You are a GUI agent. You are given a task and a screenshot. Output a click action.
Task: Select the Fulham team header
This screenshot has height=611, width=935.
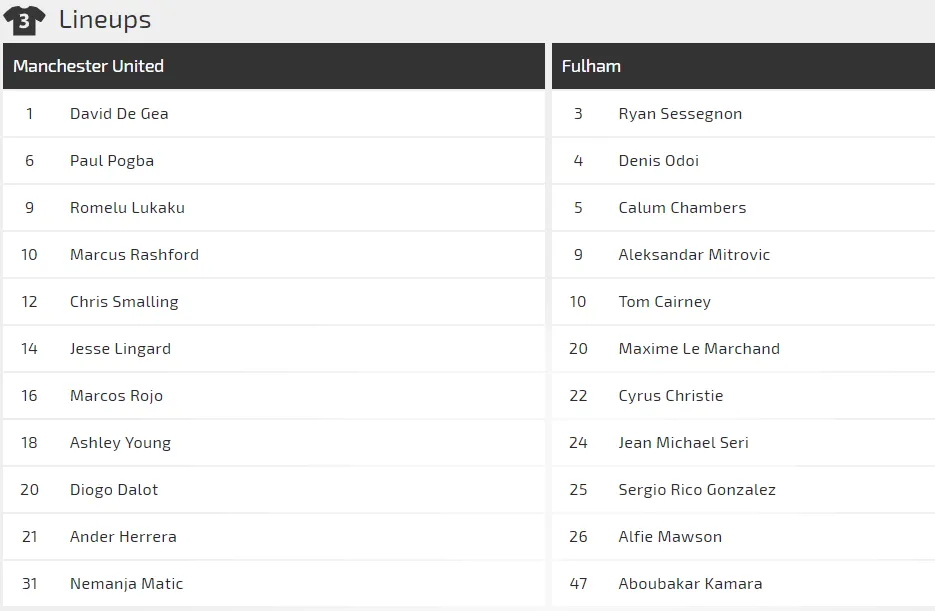pyautogui.click(x=591, y=66)
